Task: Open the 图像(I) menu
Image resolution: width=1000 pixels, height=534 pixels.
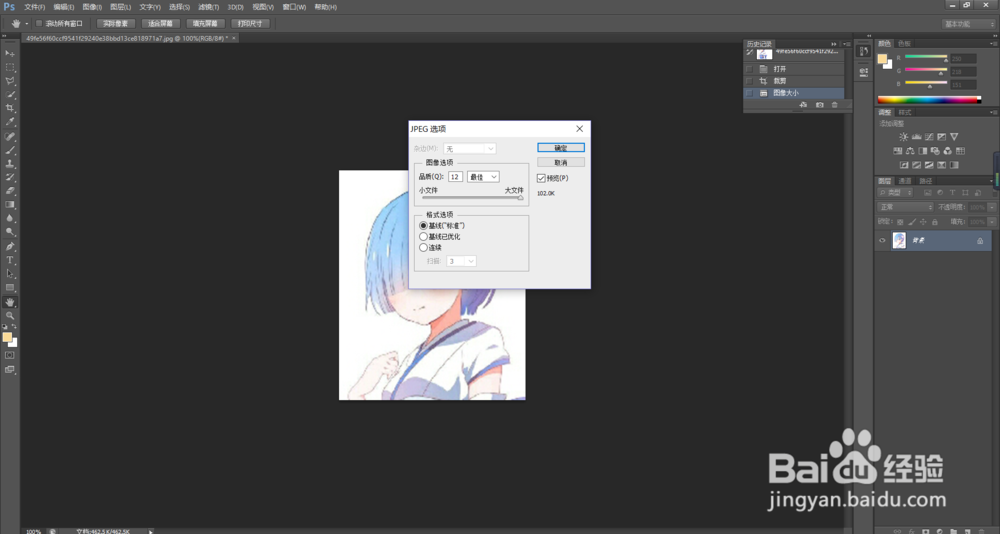Action: coord(92,7)
